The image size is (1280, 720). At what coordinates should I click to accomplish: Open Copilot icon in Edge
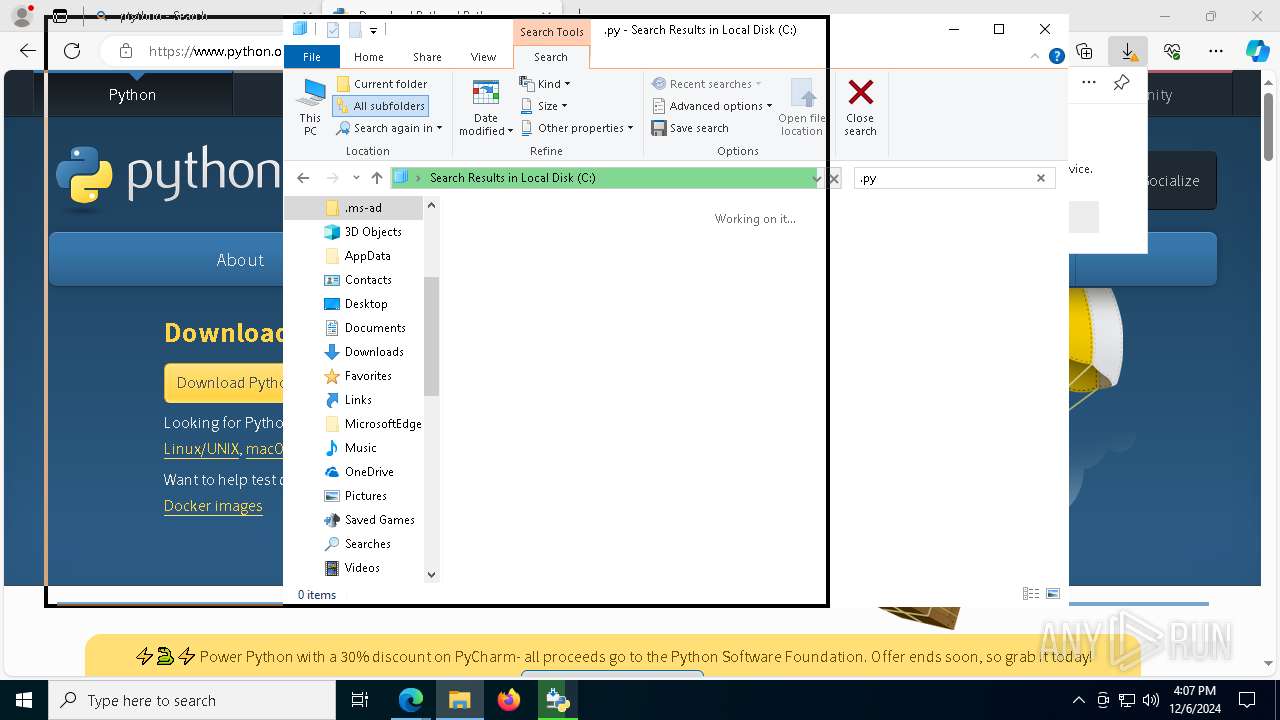[1258, 51]
